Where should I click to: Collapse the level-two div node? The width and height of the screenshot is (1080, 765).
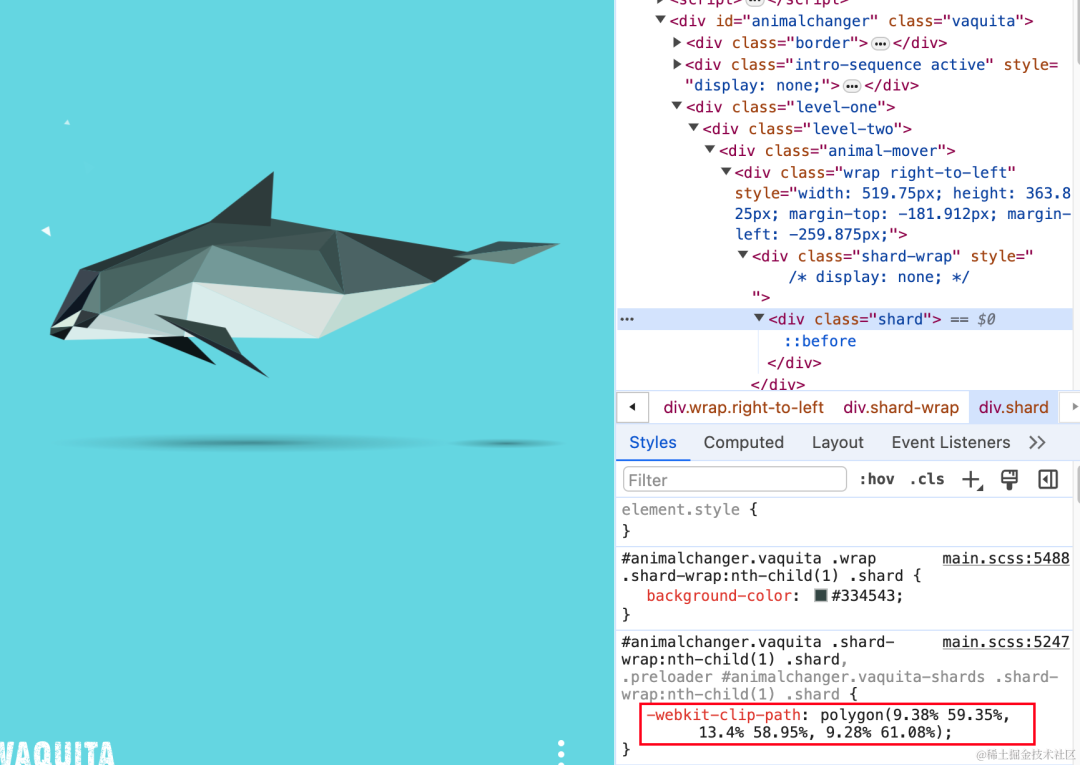pos(694,128)
